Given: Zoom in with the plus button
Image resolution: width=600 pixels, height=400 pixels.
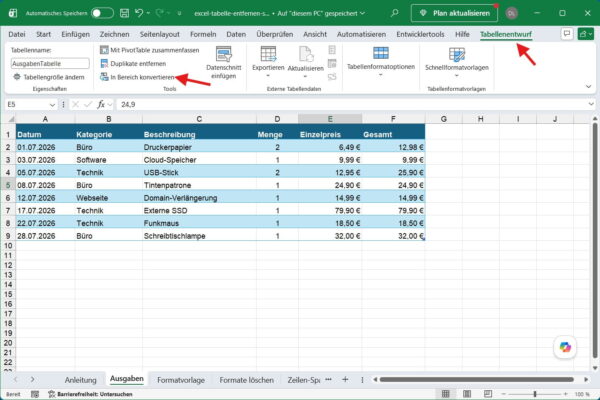Looking at the screenshot, I should pos(565,394).
